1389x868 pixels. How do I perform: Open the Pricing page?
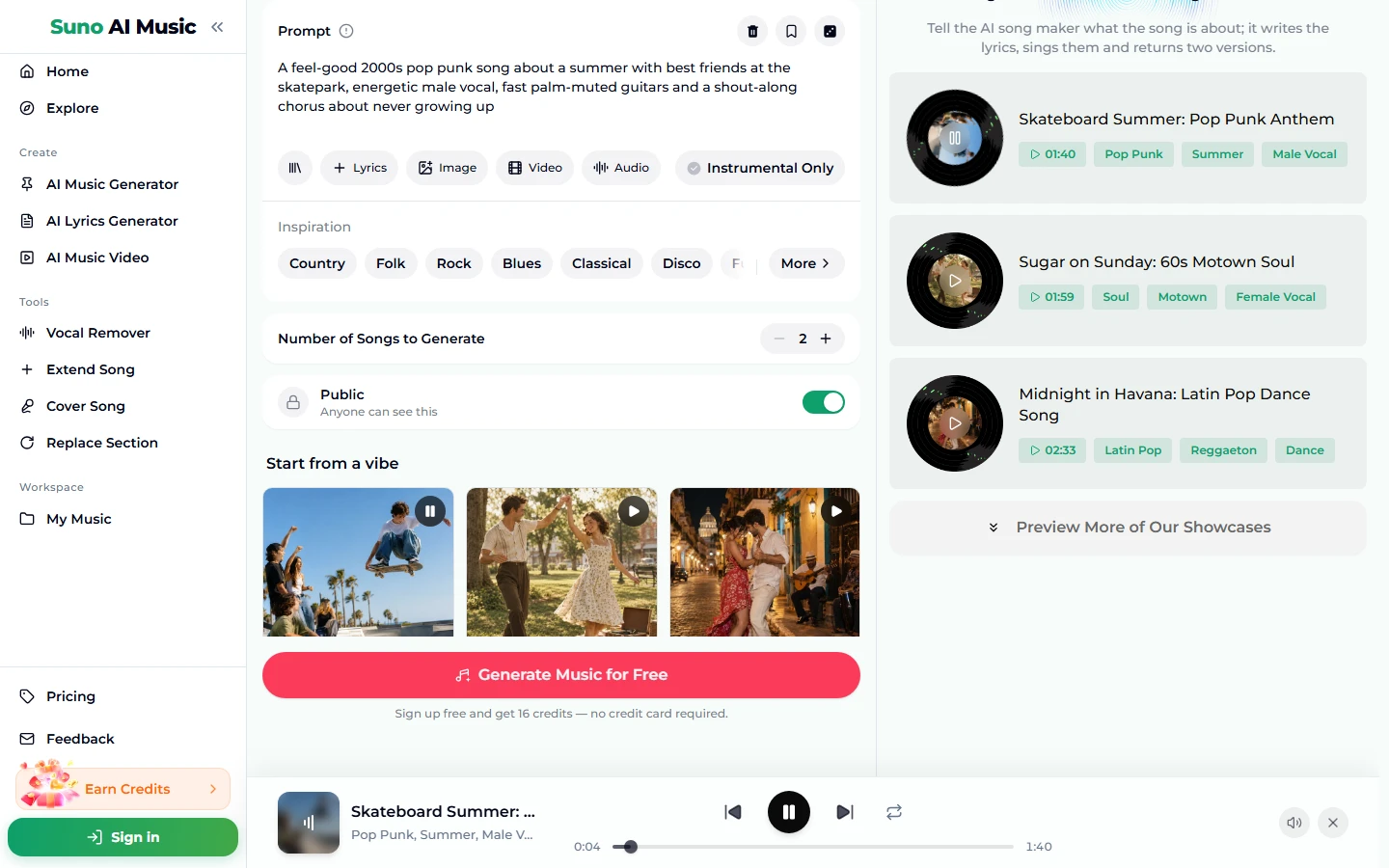(x=70, y=696)
